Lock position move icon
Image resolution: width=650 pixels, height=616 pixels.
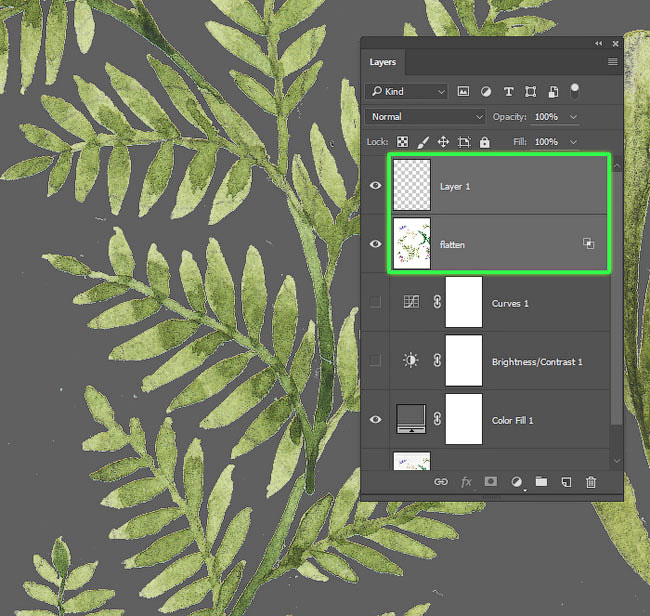(443, 142)
